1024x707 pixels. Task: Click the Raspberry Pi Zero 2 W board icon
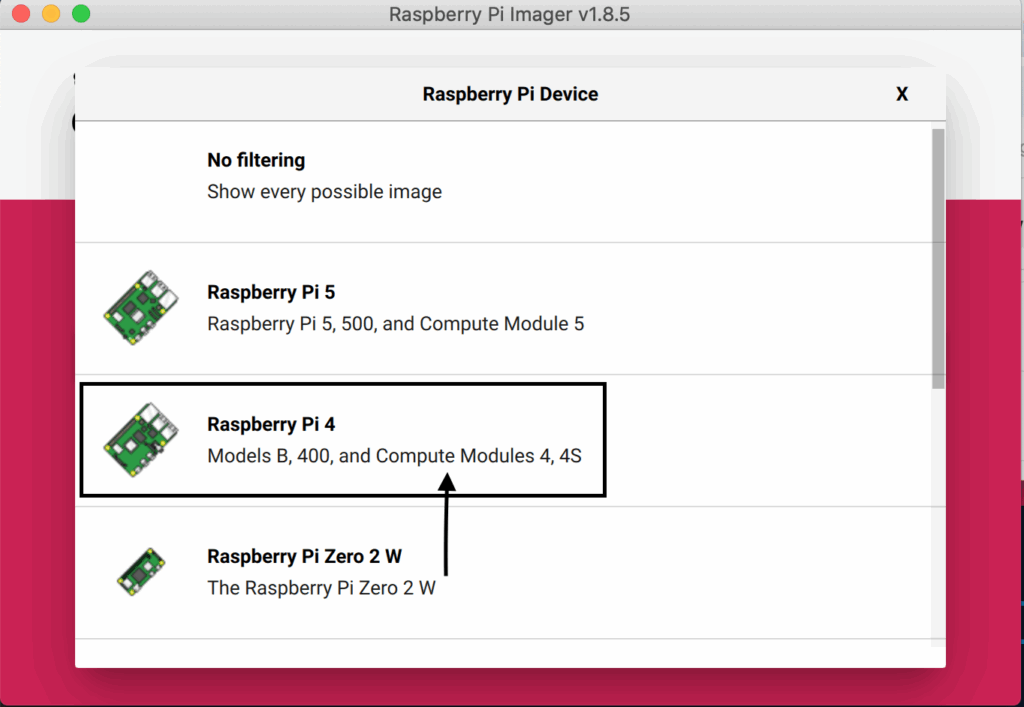click(x=141, y=571)
